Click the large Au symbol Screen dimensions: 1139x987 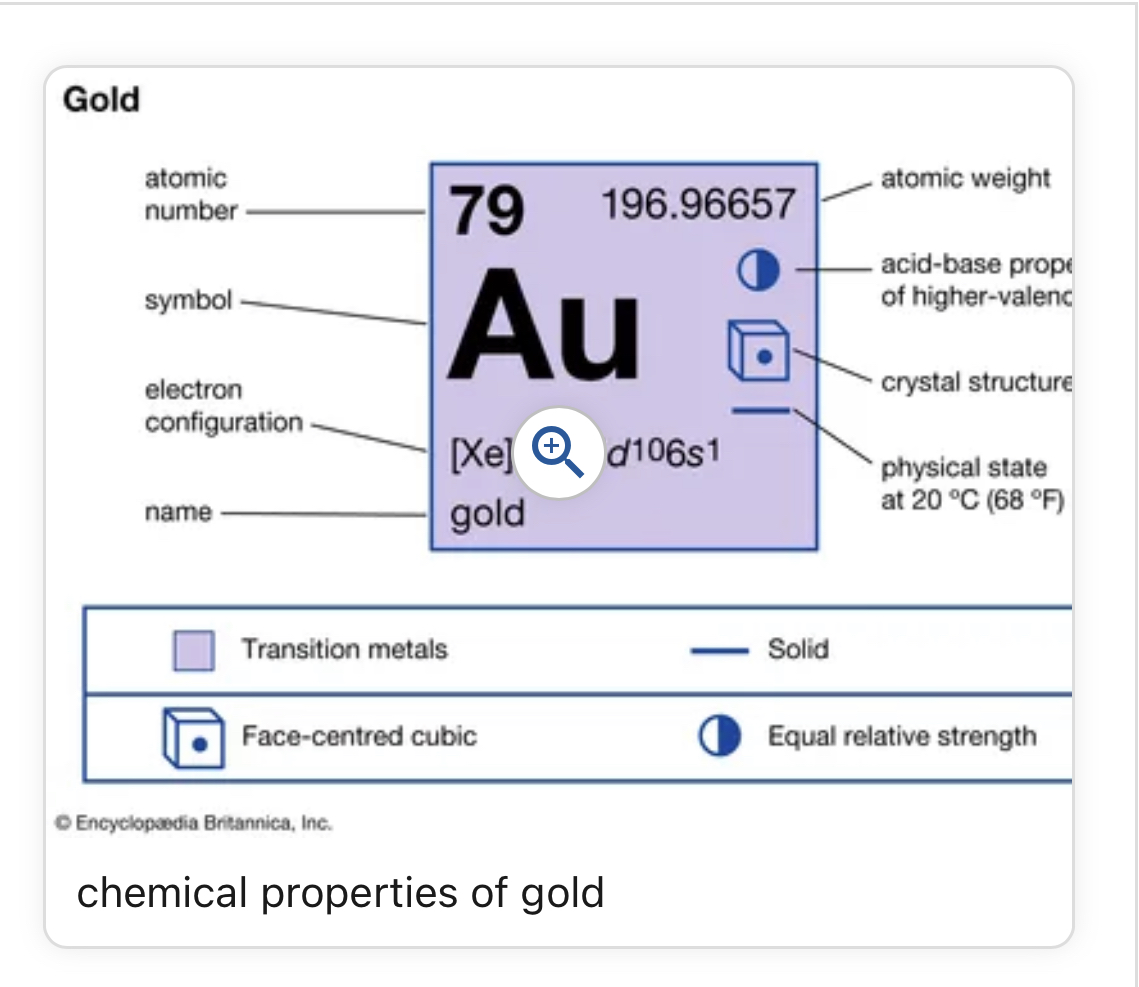tap(544, 325)
